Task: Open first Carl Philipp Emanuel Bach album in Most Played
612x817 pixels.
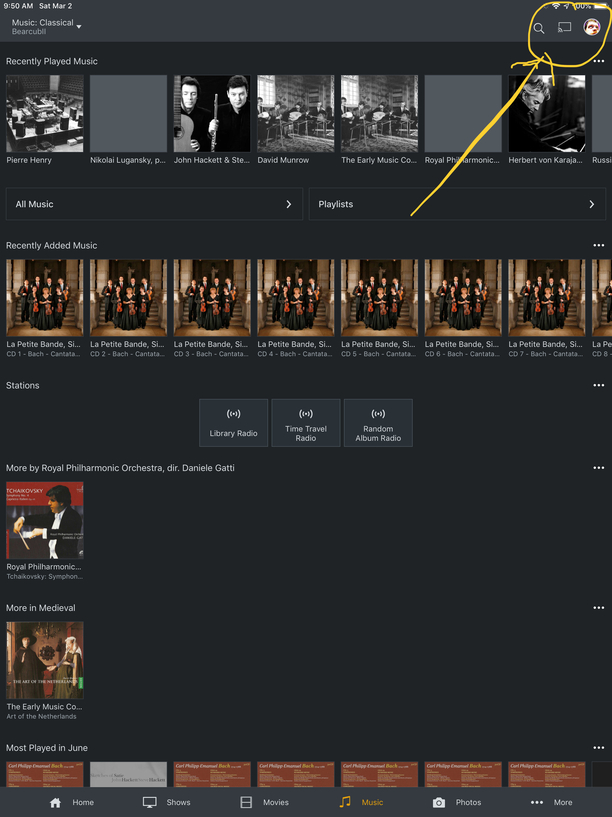Action: [45, 774]
